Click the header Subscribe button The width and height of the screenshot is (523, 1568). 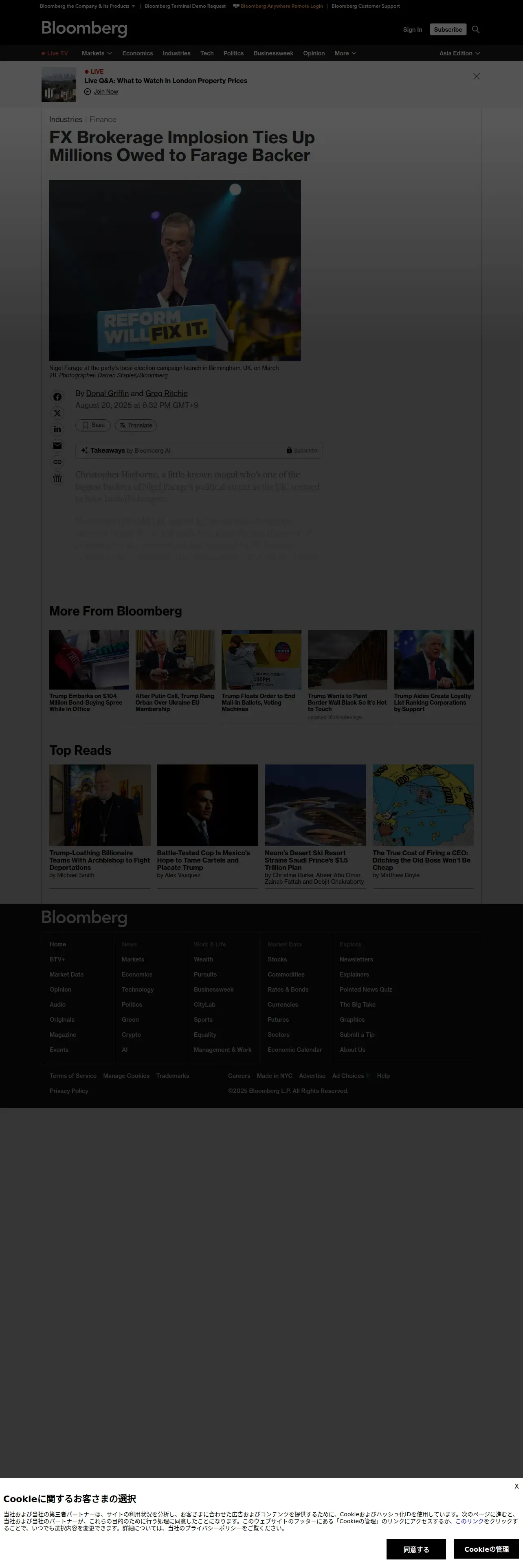(448, 29)
